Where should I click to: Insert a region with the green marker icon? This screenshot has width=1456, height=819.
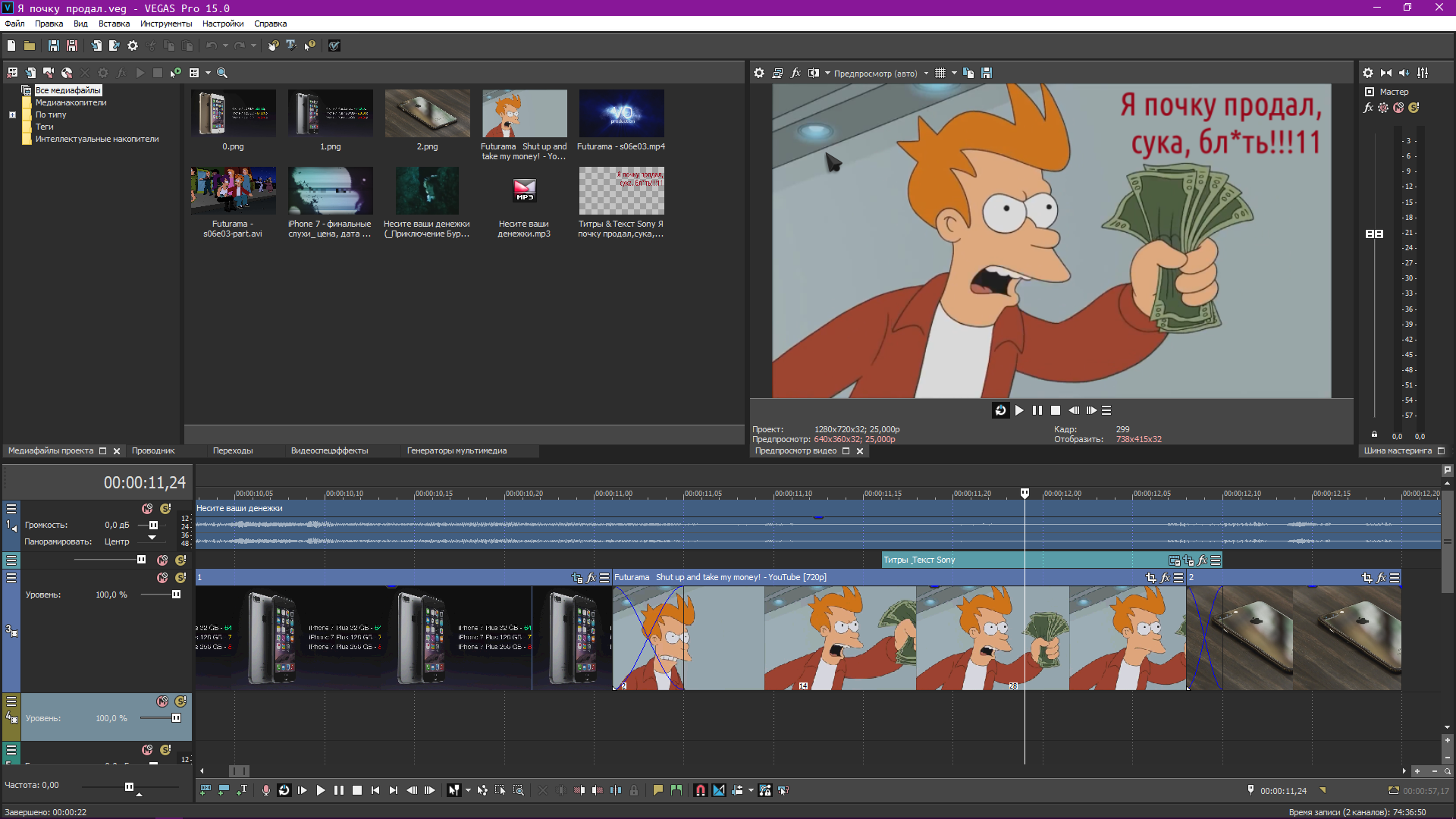(676, 790)
